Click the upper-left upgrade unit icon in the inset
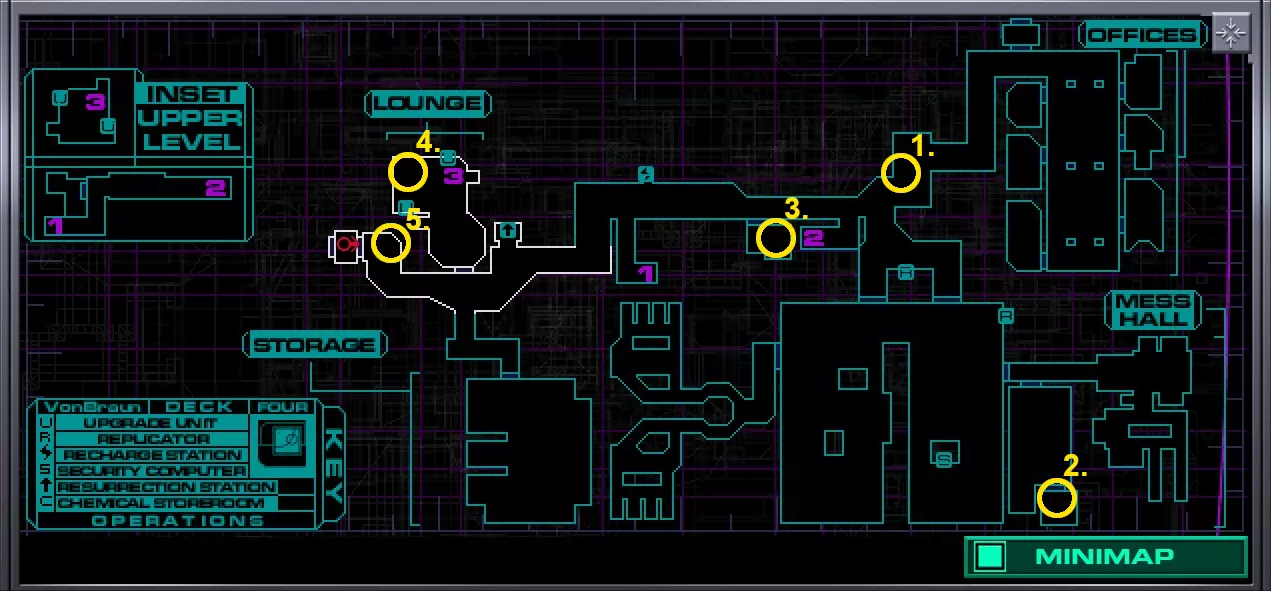This screenshot has height=591, width=1271. [59, 98]
